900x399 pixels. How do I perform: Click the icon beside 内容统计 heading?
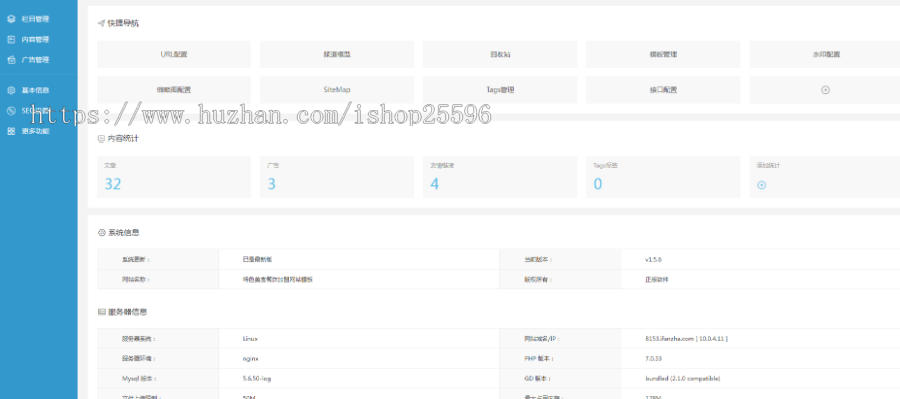[101, 138]
